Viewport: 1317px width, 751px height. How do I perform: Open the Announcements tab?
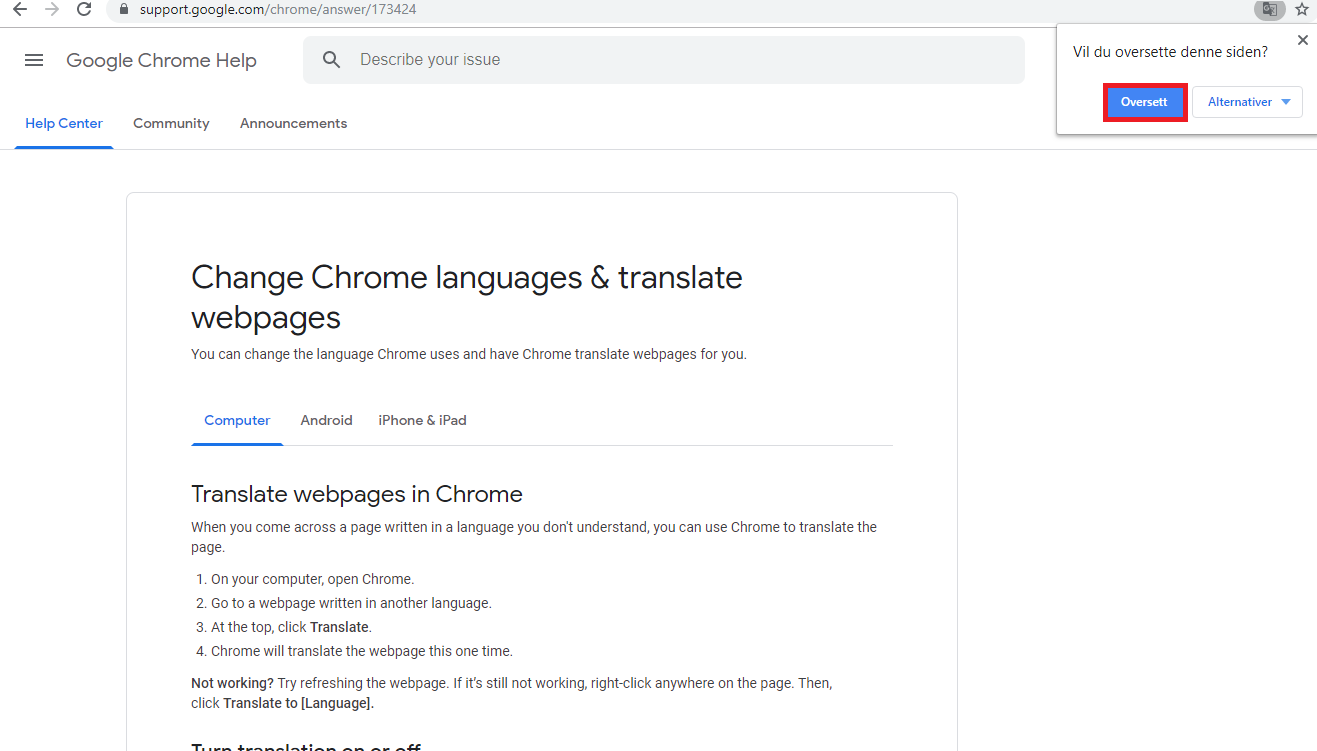click(x=294, y=124)
